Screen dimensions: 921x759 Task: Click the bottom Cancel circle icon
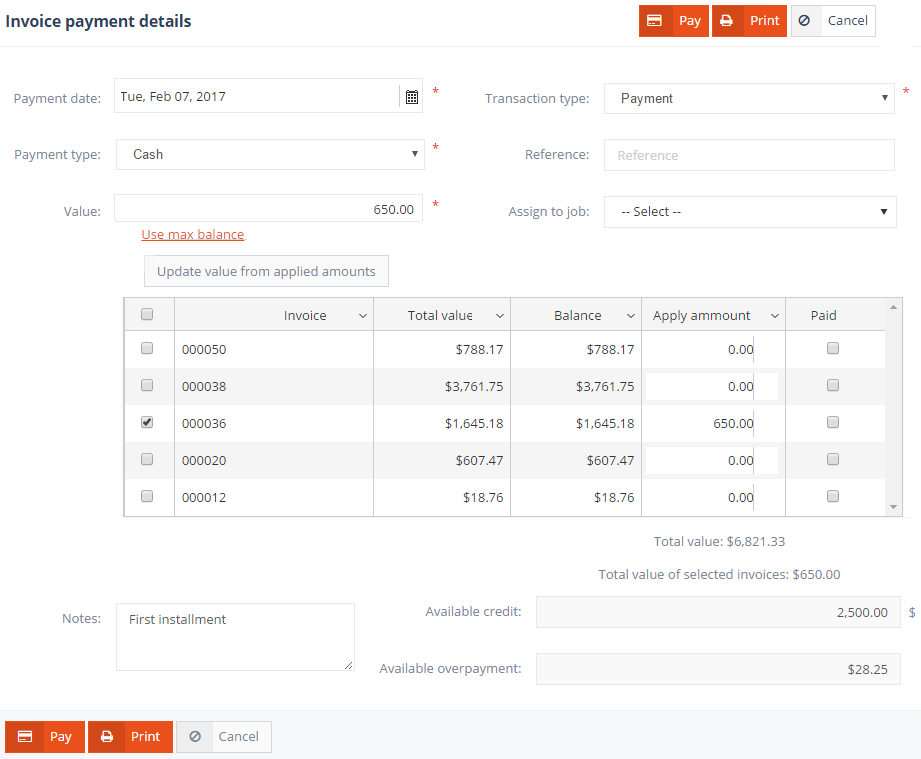click(195, 737)
